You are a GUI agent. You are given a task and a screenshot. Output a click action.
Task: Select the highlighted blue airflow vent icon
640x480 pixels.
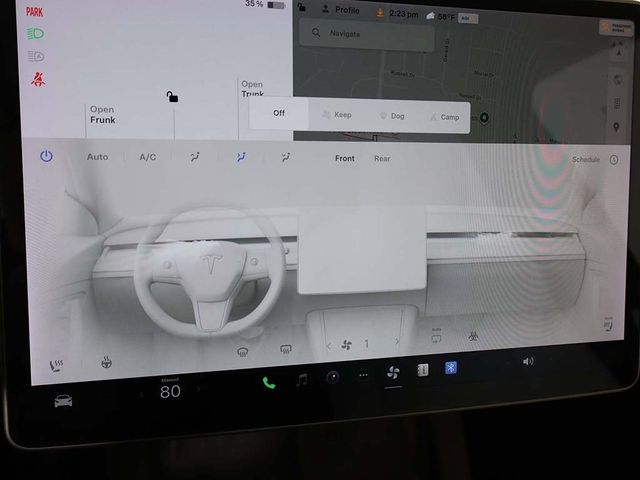click(x=241, y=157)
